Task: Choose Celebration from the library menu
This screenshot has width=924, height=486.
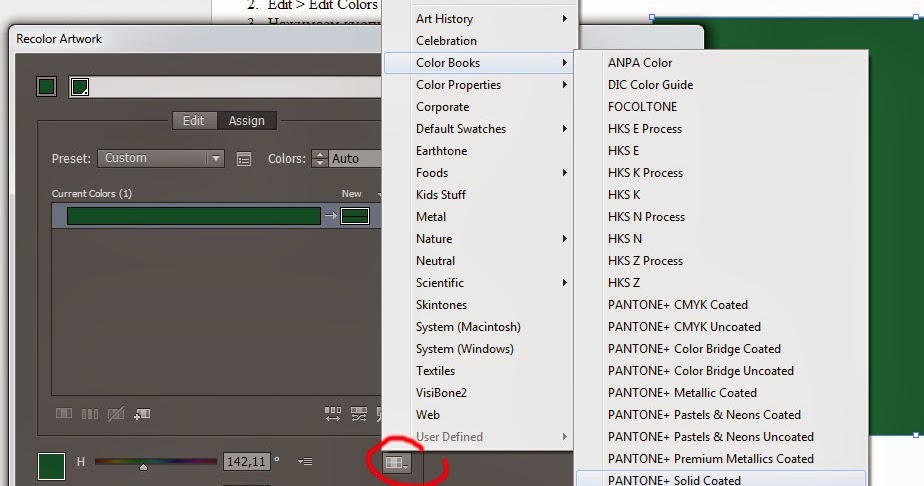Action: pos(478,41)
